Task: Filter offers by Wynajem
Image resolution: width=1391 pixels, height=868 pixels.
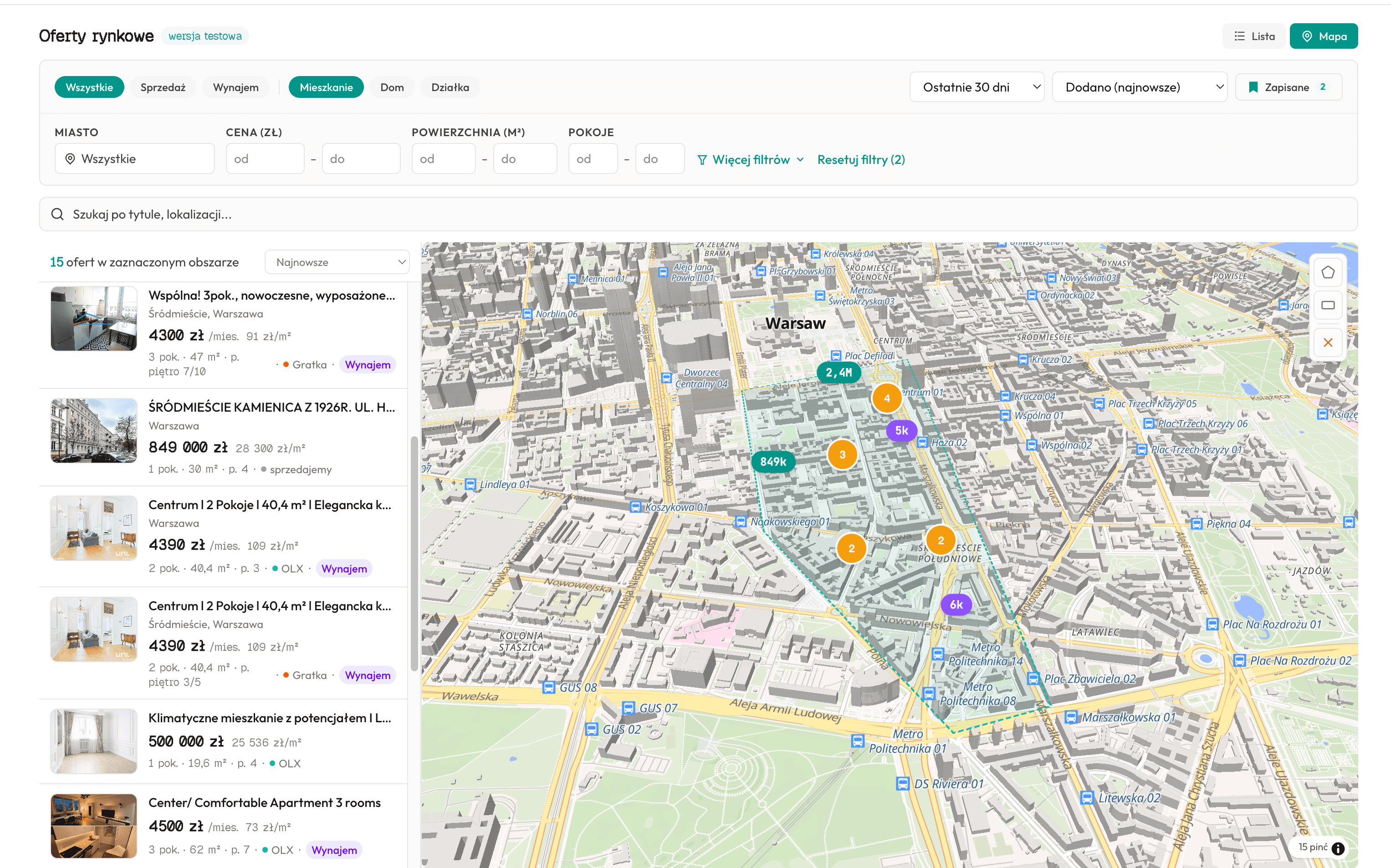Action: [x=235, y=87]
